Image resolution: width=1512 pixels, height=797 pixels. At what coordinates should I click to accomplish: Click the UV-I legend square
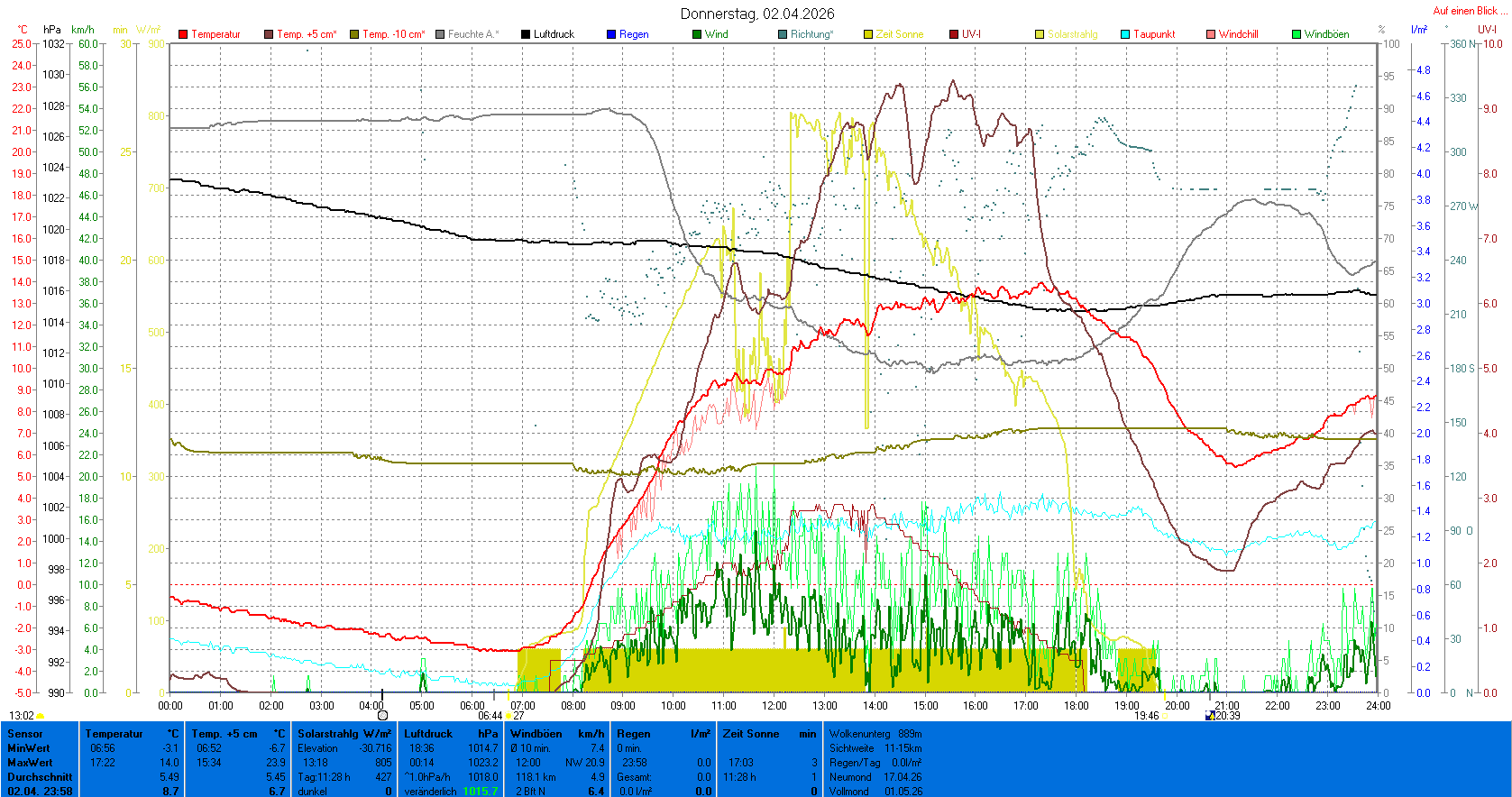pyautogui.click(x=954, y=34)
